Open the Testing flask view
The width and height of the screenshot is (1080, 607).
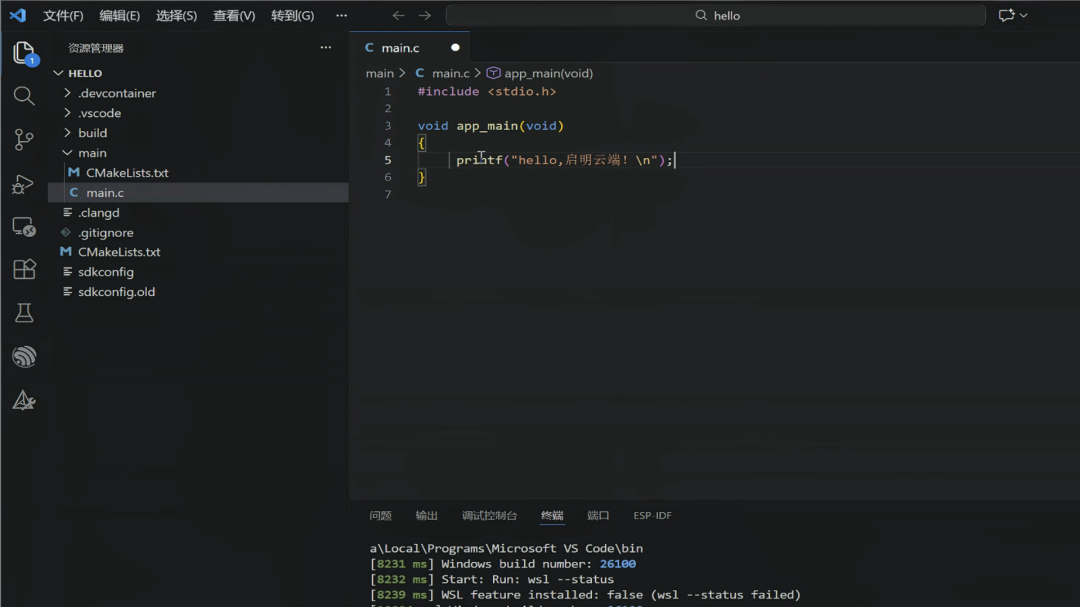(24, 313)
